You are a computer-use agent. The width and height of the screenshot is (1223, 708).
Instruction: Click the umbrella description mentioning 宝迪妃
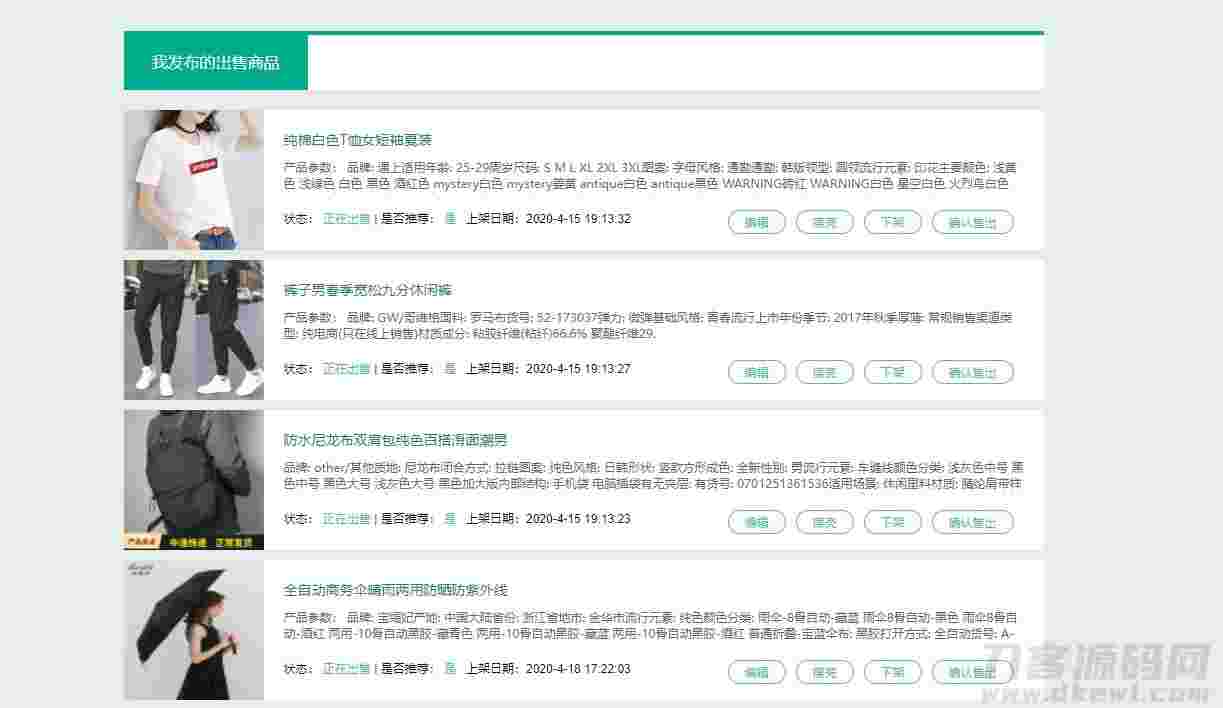point(651,626)
